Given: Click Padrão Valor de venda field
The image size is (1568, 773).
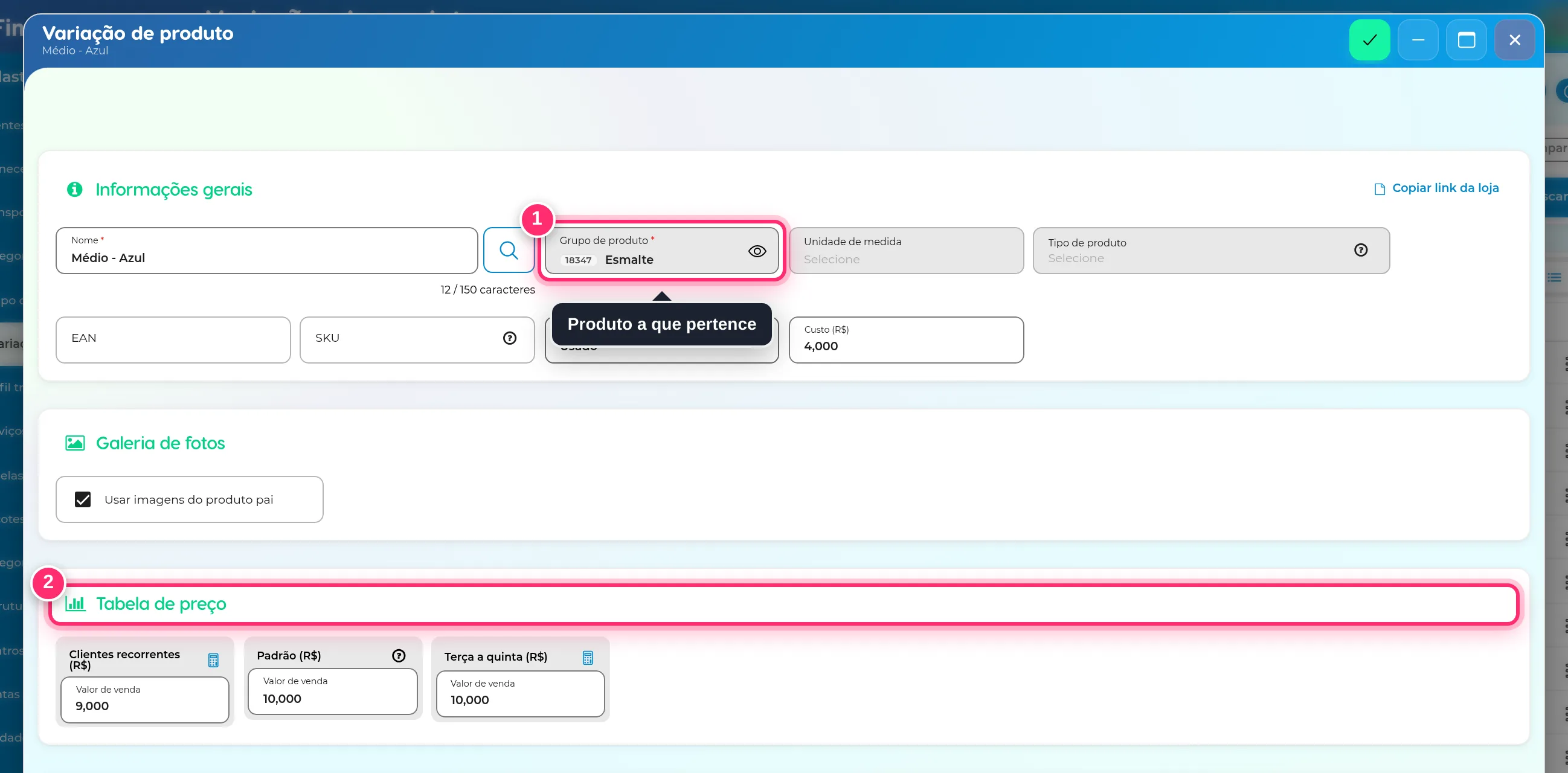Looking at the screenshot, I should (x=332, y=691).
